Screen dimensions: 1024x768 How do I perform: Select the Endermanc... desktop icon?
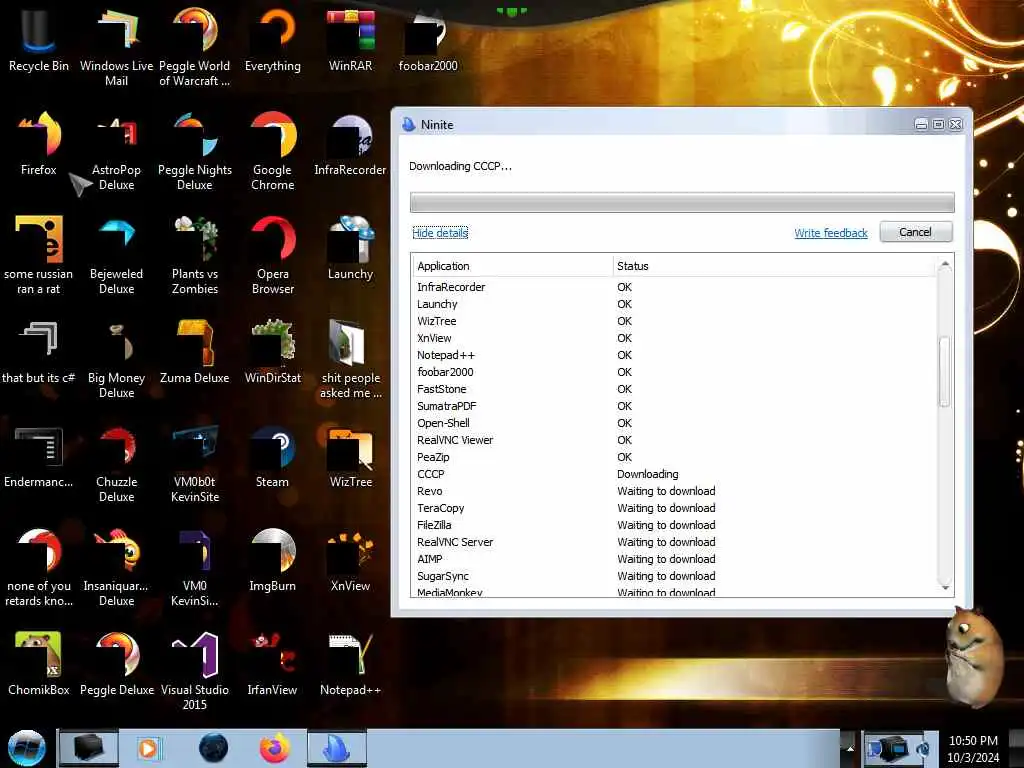[x=39, y=456]
